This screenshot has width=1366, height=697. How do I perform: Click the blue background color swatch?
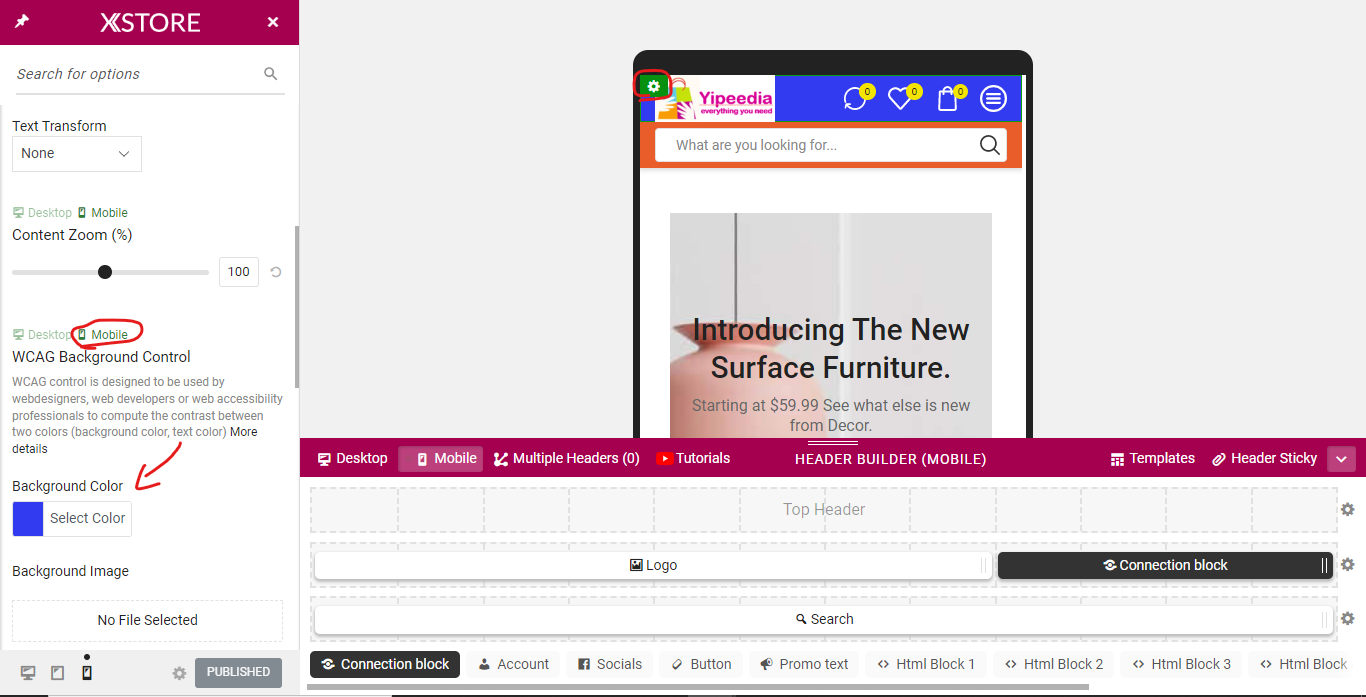(x=28, y=519)
